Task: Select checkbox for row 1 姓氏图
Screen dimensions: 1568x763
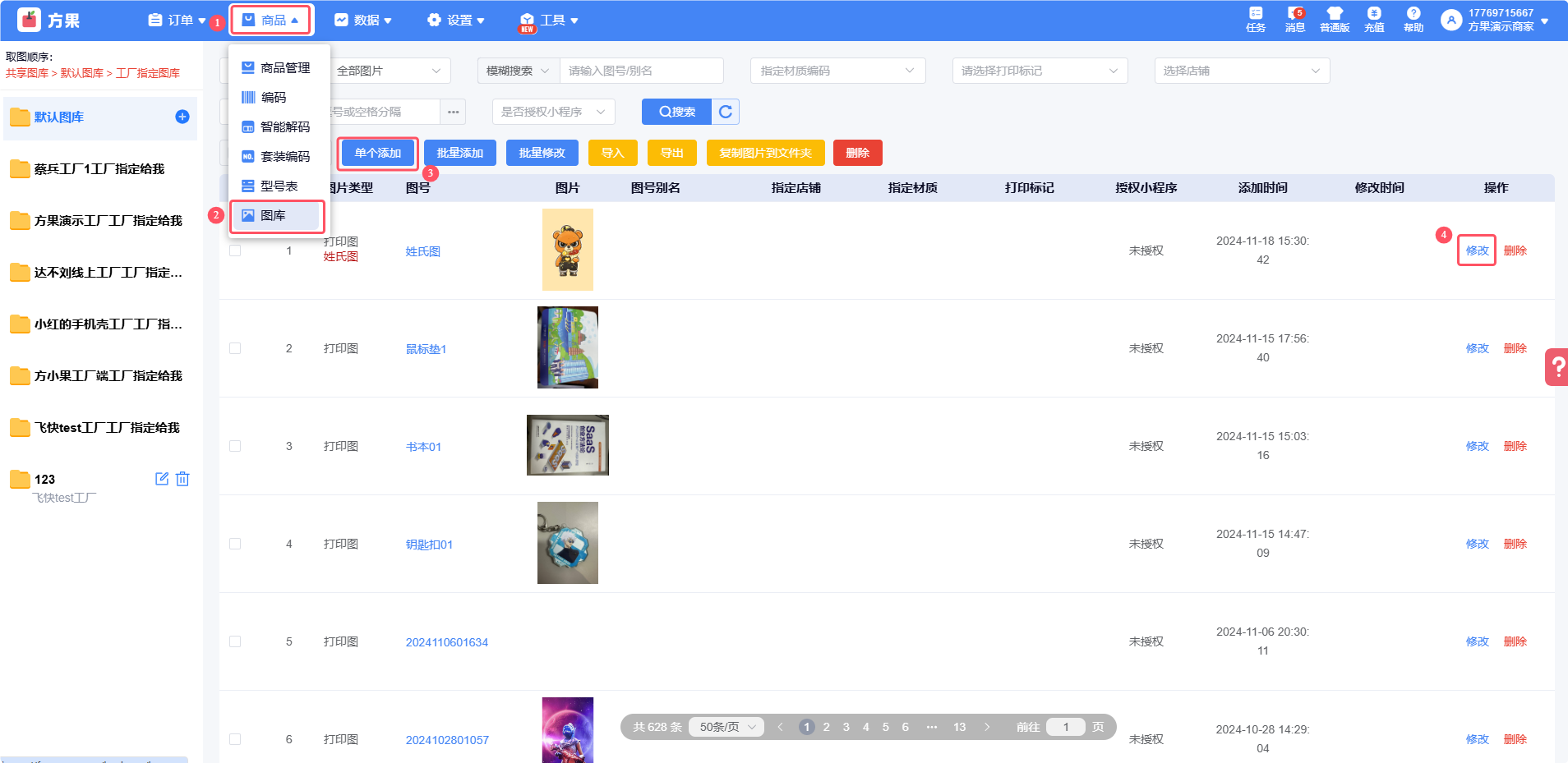Action: point(235,251)
